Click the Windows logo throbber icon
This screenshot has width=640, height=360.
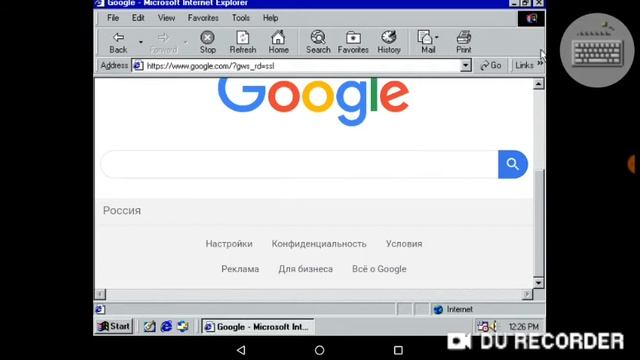pyautogui.click(x=531, y=19)
